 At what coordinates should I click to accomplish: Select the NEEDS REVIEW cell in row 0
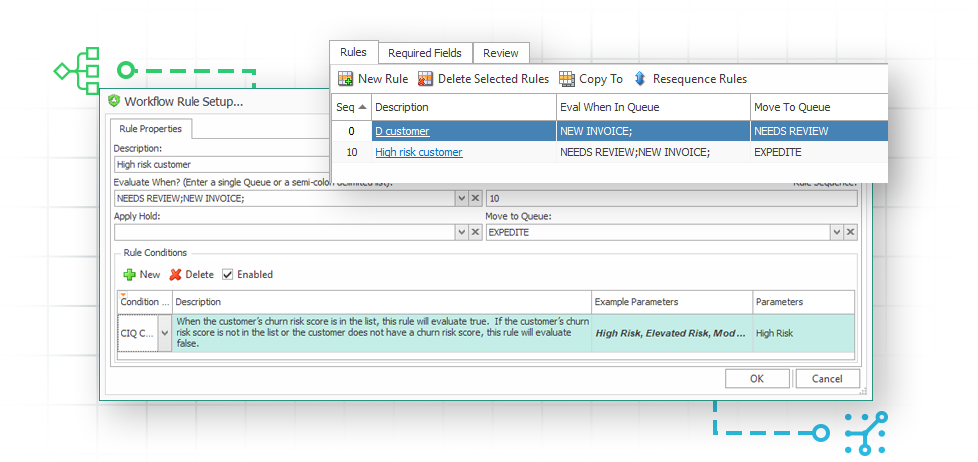coord(819,131)
